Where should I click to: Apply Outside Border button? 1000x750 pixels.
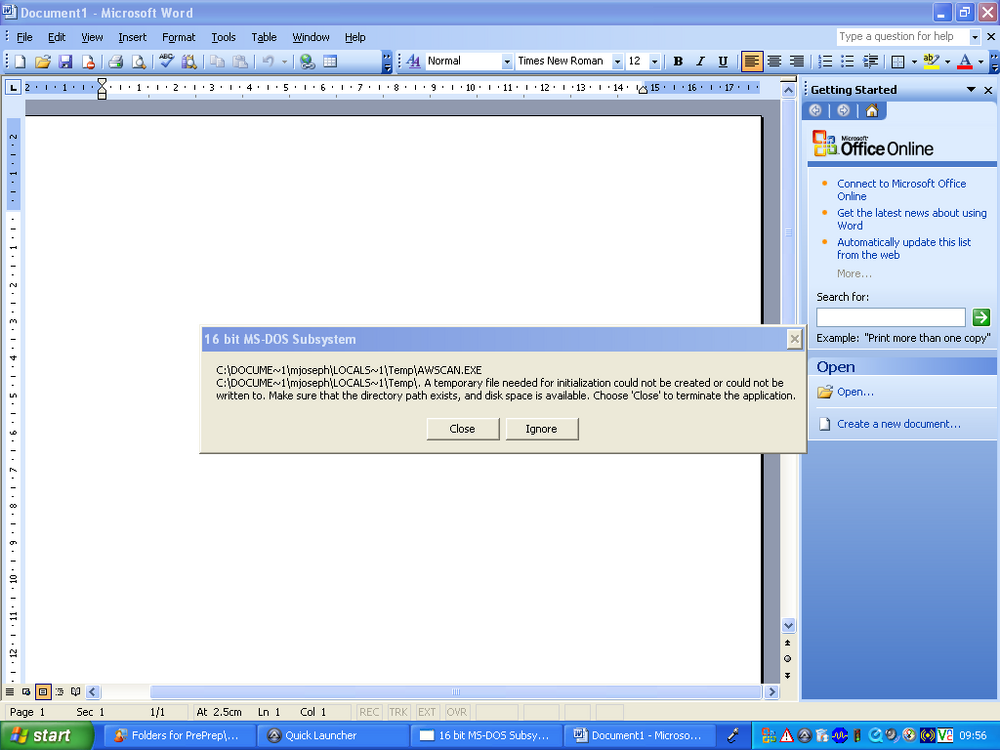898,61
